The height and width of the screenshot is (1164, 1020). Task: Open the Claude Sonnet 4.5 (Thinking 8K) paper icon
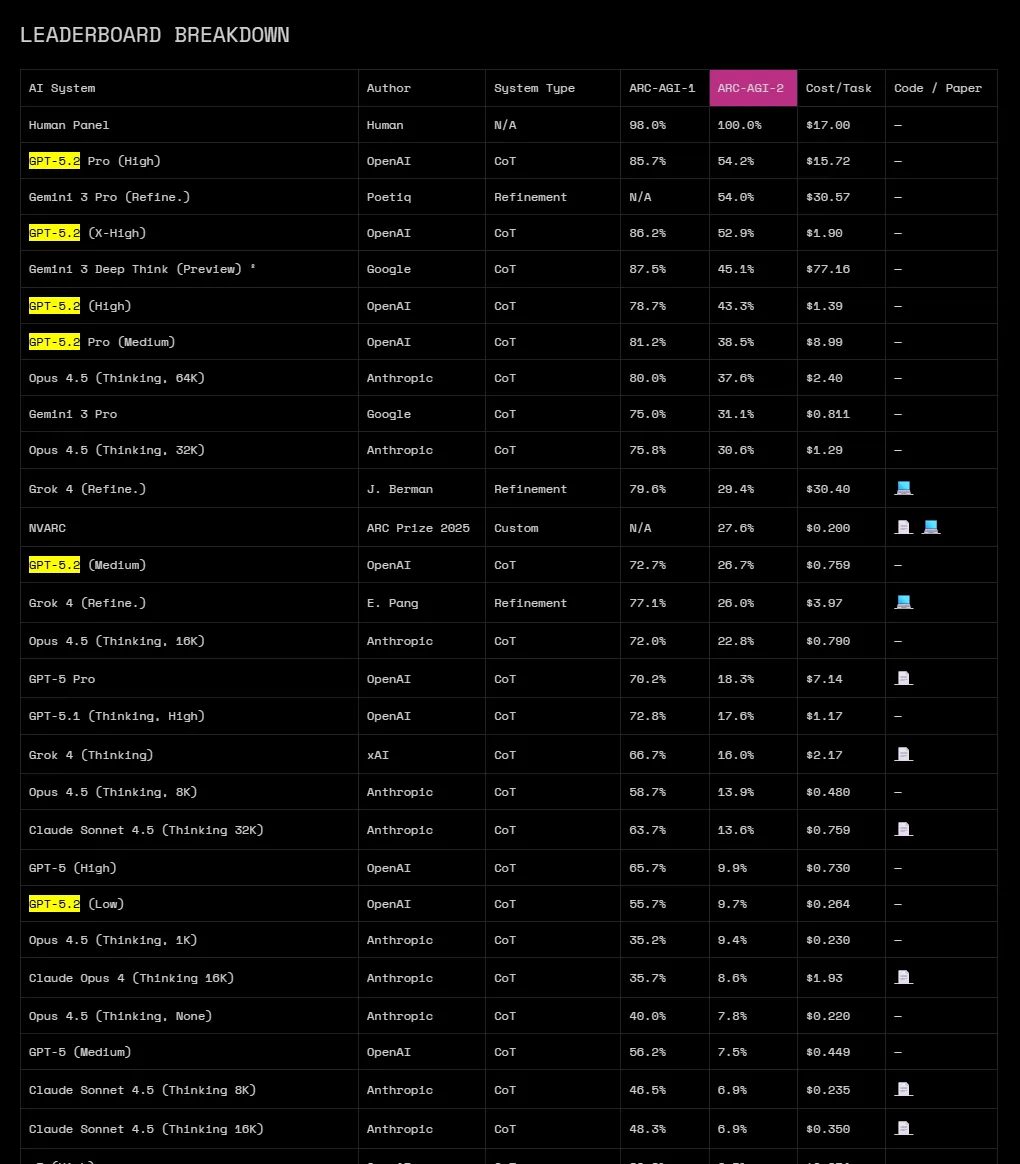click(904, 1089)
